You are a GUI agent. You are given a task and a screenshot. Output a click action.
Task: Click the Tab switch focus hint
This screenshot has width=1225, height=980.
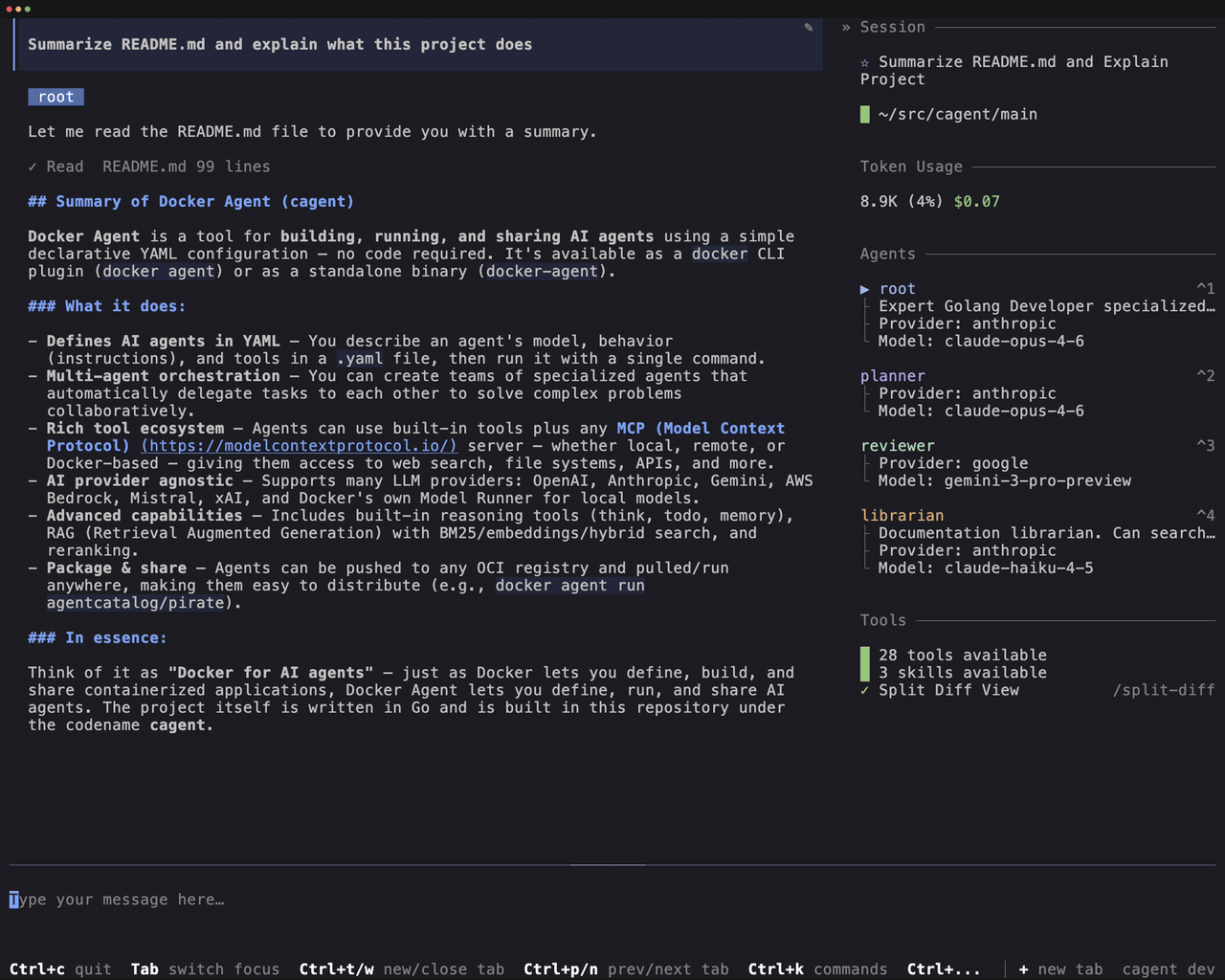click(x=206, y=969)
